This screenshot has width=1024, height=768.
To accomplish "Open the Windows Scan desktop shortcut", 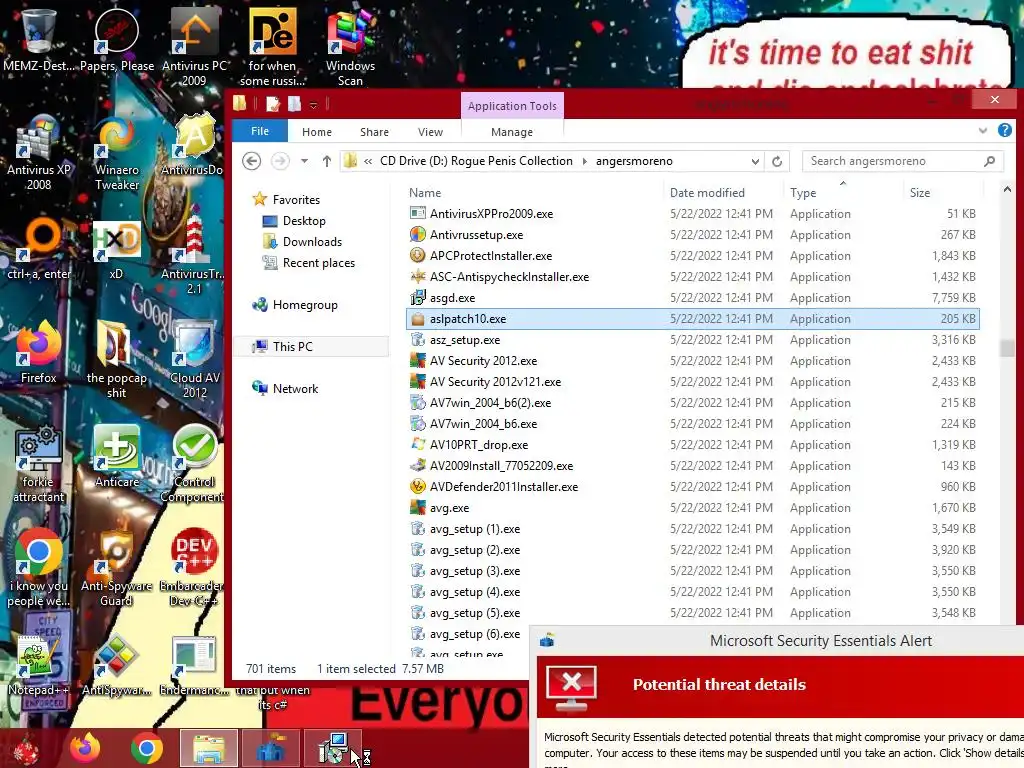I will 350,46.
